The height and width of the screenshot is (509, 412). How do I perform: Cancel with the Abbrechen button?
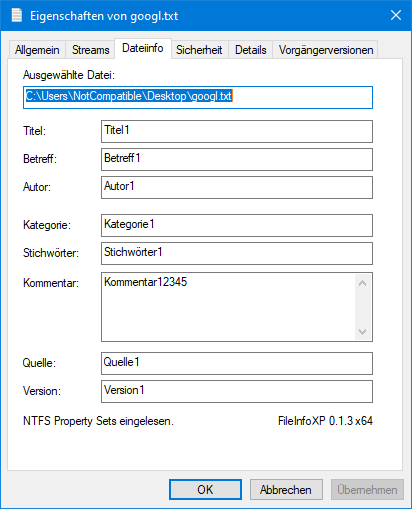pos(286,489)
